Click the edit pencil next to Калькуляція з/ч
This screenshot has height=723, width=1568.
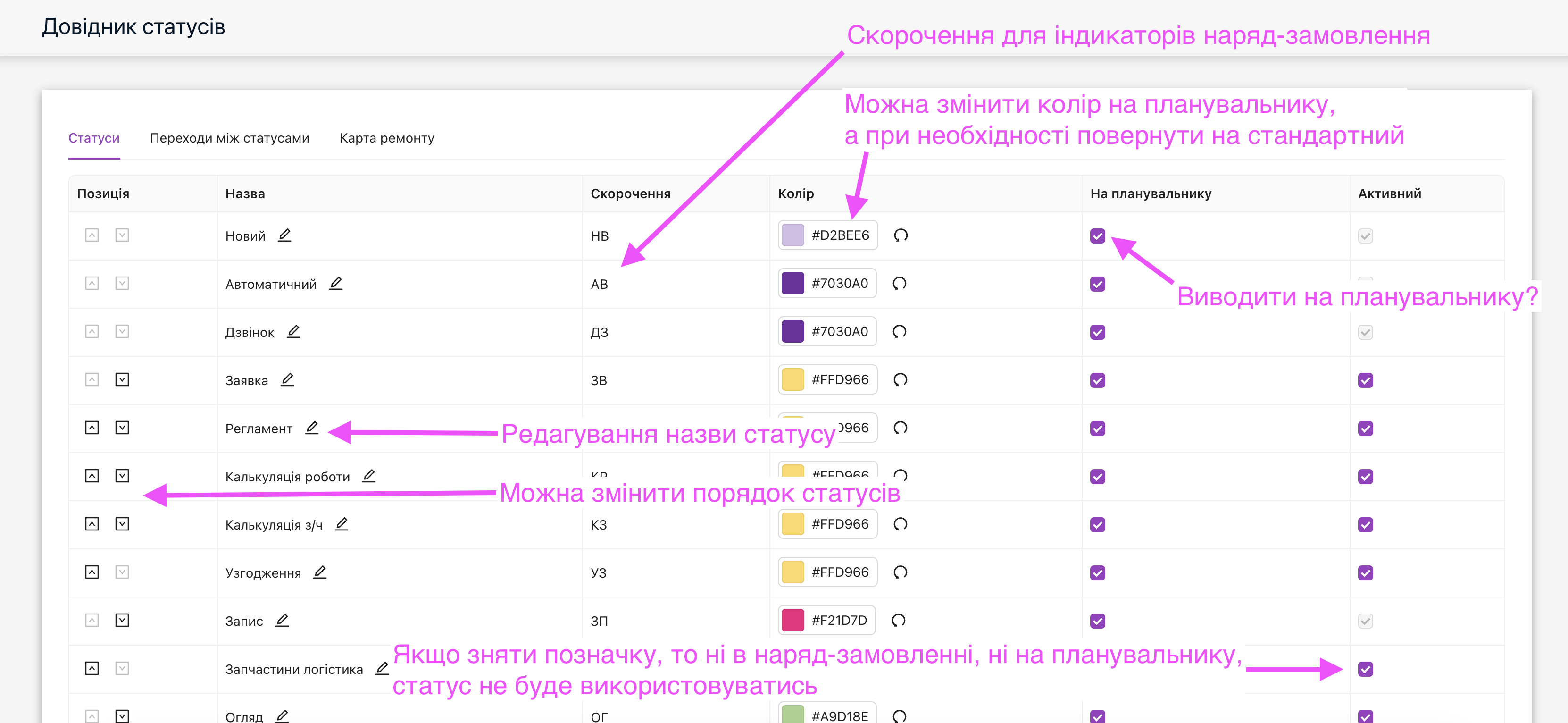[342, 524]
